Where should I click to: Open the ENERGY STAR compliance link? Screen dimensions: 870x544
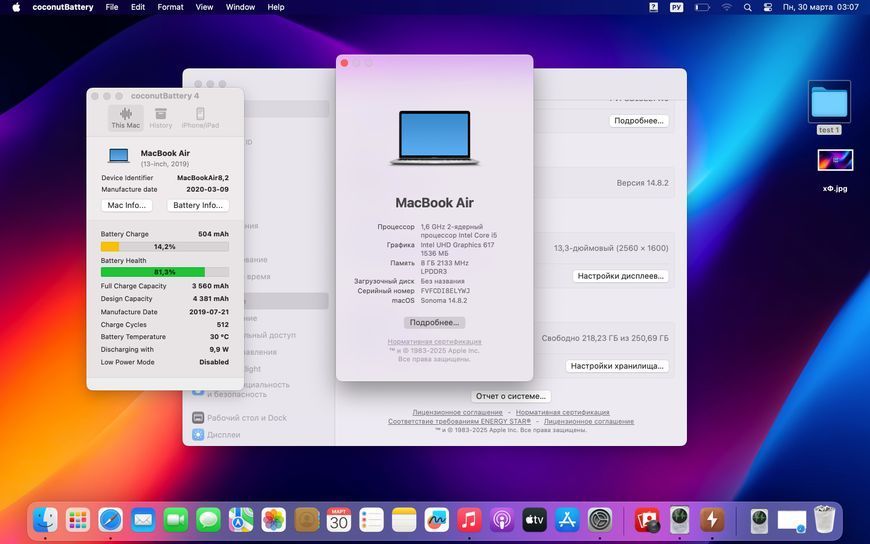pos(459,421)
